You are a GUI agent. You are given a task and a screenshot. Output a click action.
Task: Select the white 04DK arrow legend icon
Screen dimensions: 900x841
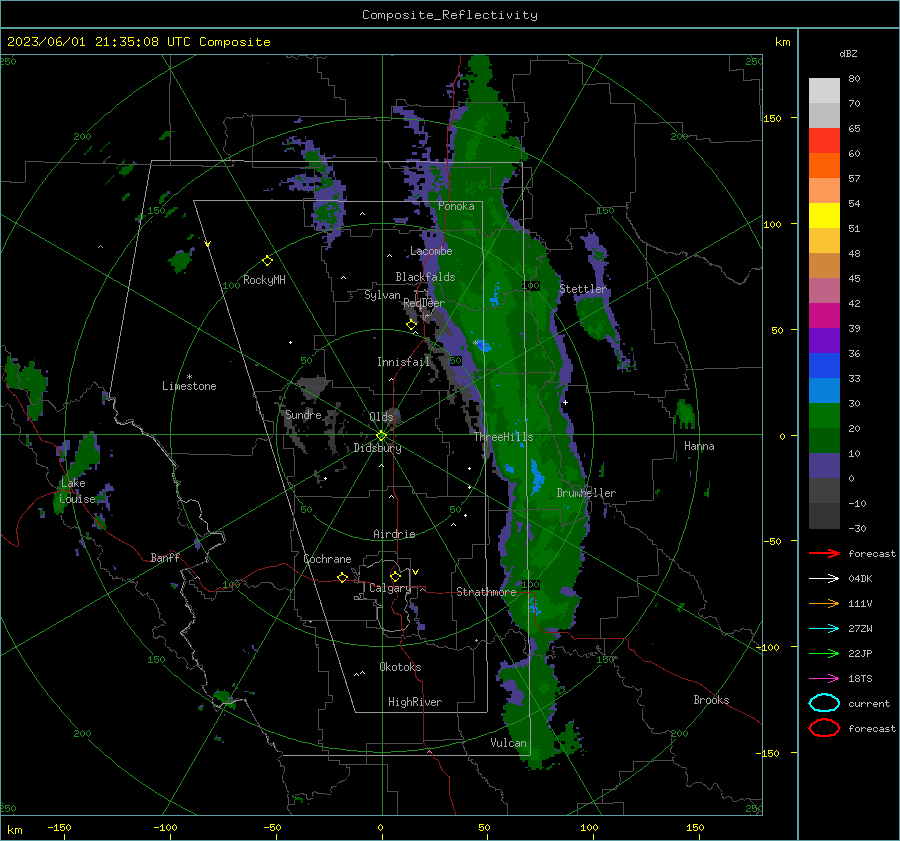[824, 578]
